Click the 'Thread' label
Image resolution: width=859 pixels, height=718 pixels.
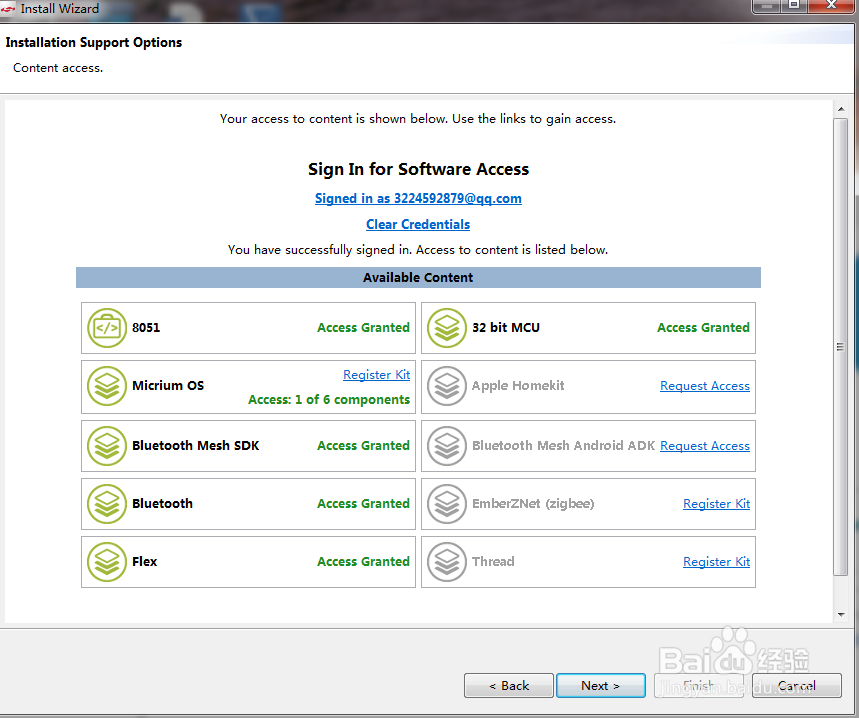pos(493,562)
